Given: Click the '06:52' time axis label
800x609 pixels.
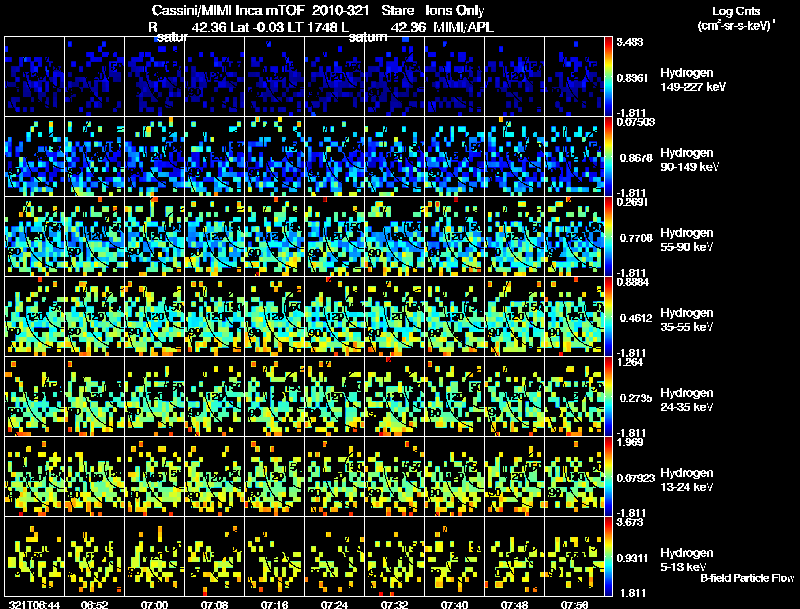Looking at the screenshot, I should [x=94, y=605].
